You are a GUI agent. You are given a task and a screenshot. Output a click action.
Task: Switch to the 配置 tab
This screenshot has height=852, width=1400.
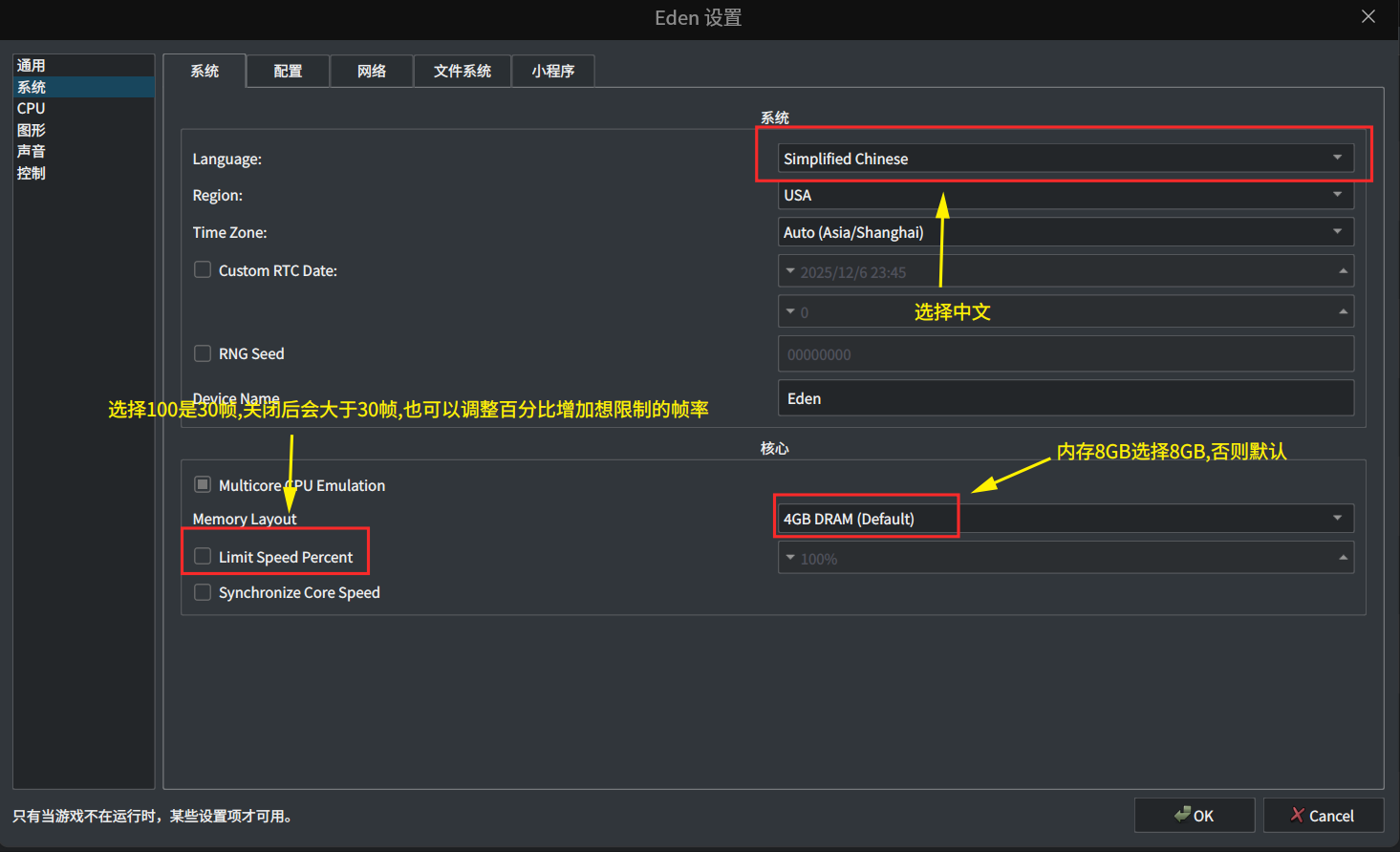[288, 71]
